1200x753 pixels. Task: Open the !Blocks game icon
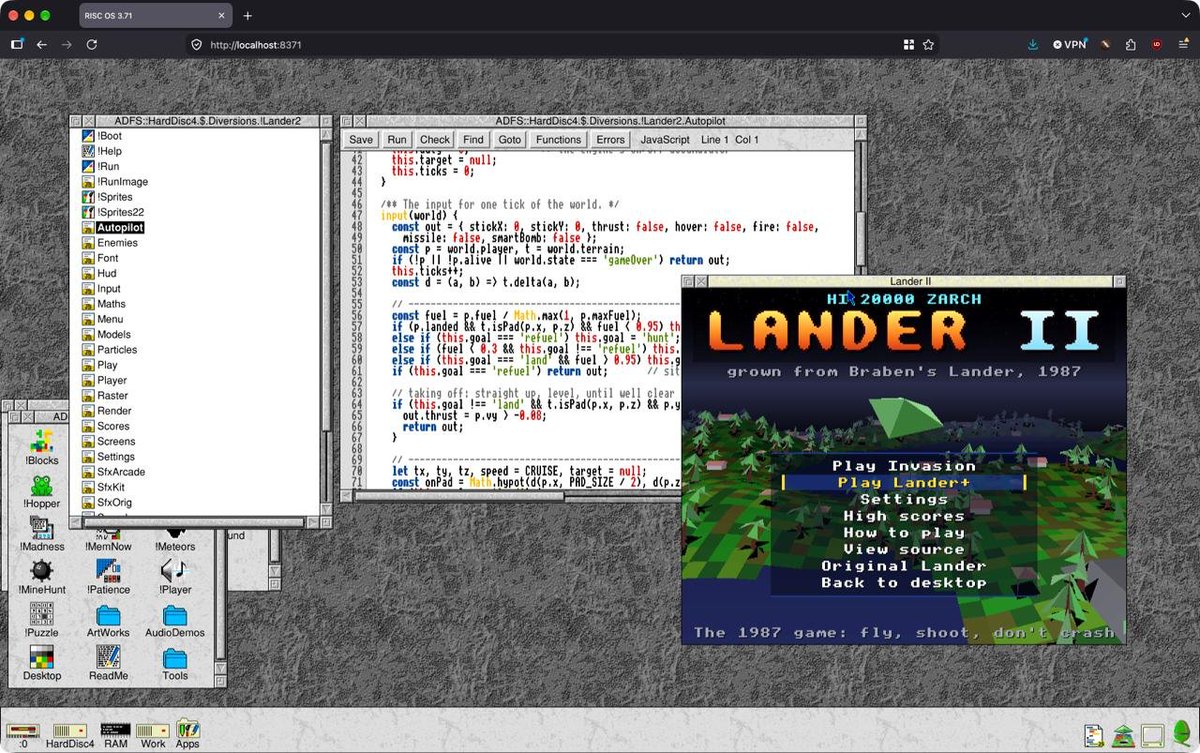tap(42, 446)
